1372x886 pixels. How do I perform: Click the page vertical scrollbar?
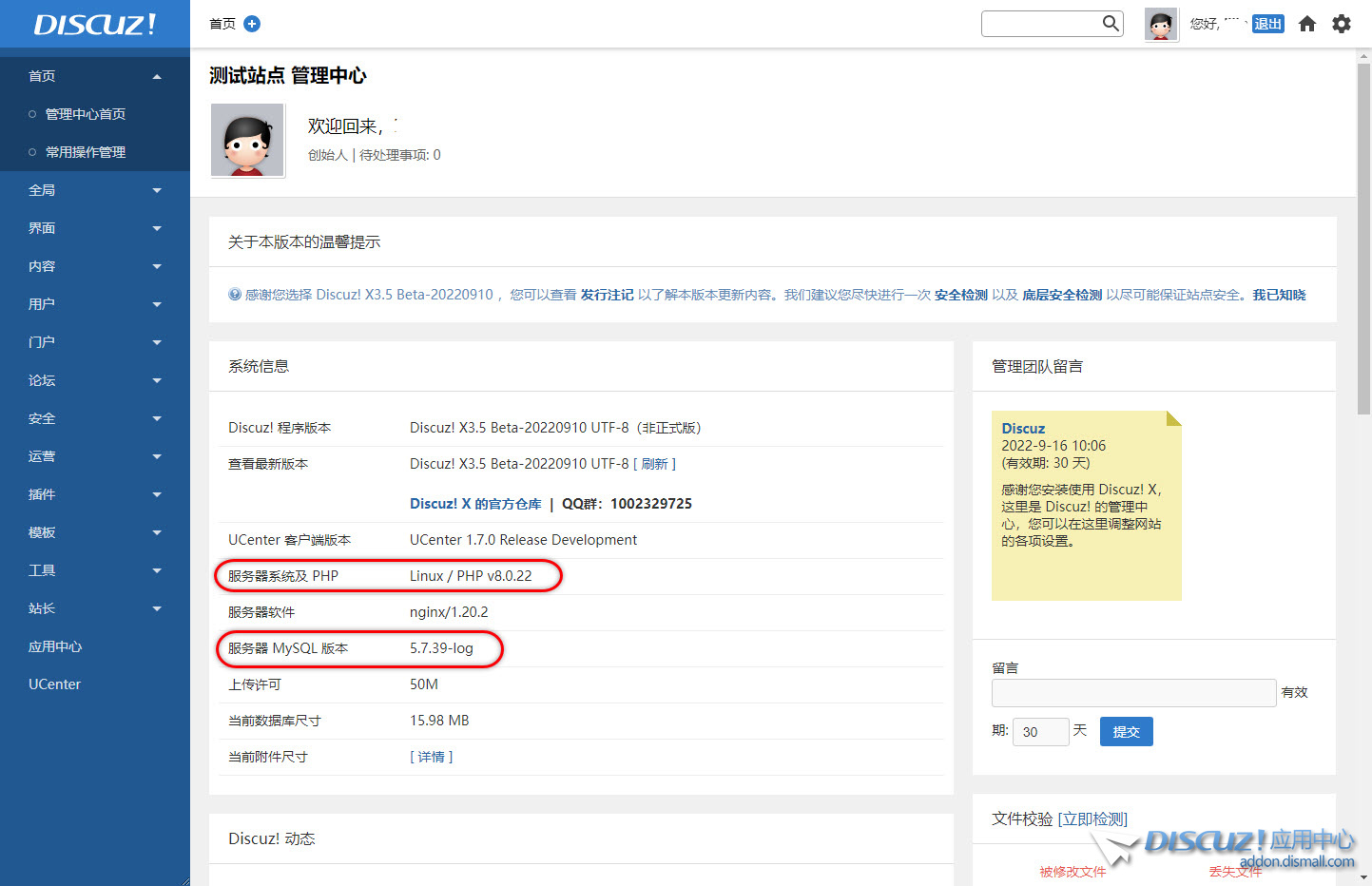[1363, 238]
